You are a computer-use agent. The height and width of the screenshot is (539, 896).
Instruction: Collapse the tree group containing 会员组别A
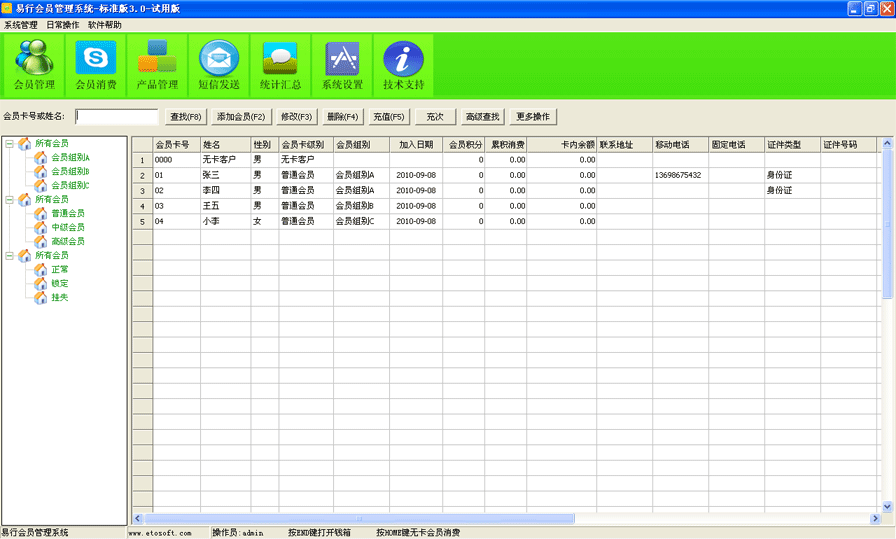click(9, 144)
